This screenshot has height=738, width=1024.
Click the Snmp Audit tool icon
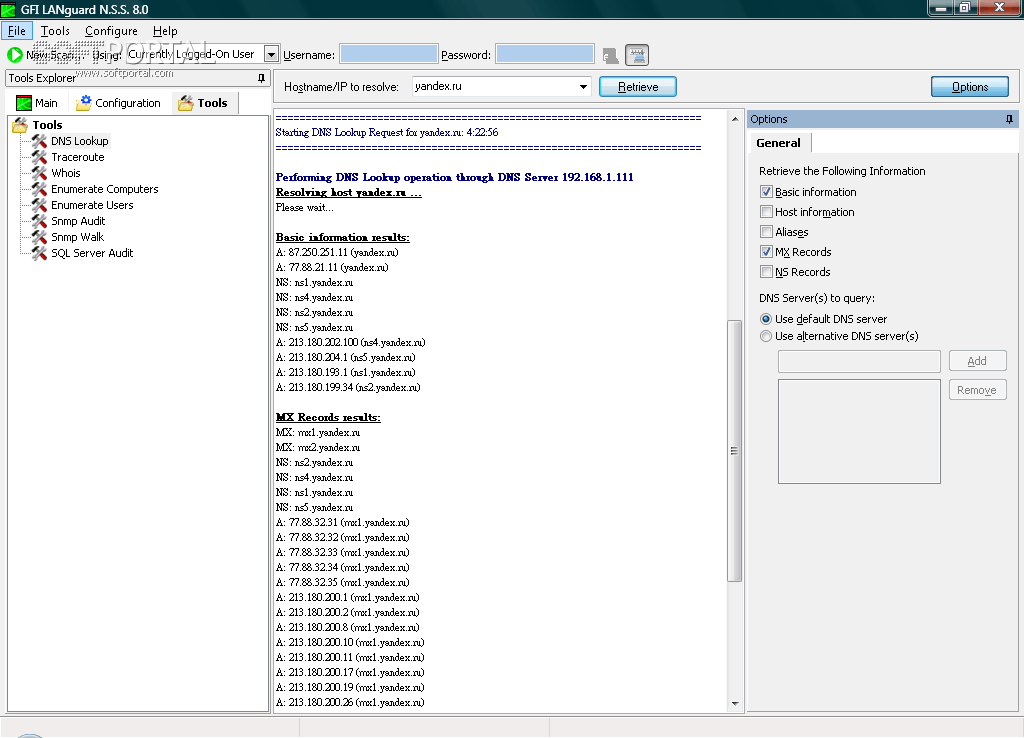click(40, 221)
